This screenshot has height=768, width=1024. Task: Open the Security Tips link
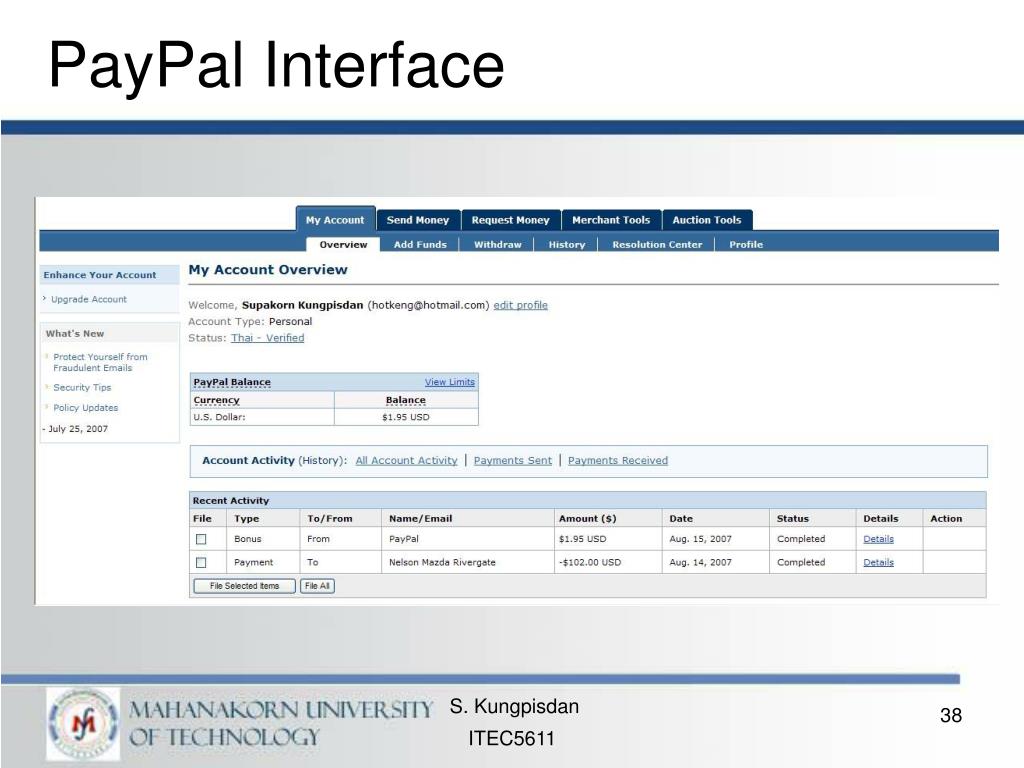click(x=82, y=387)
